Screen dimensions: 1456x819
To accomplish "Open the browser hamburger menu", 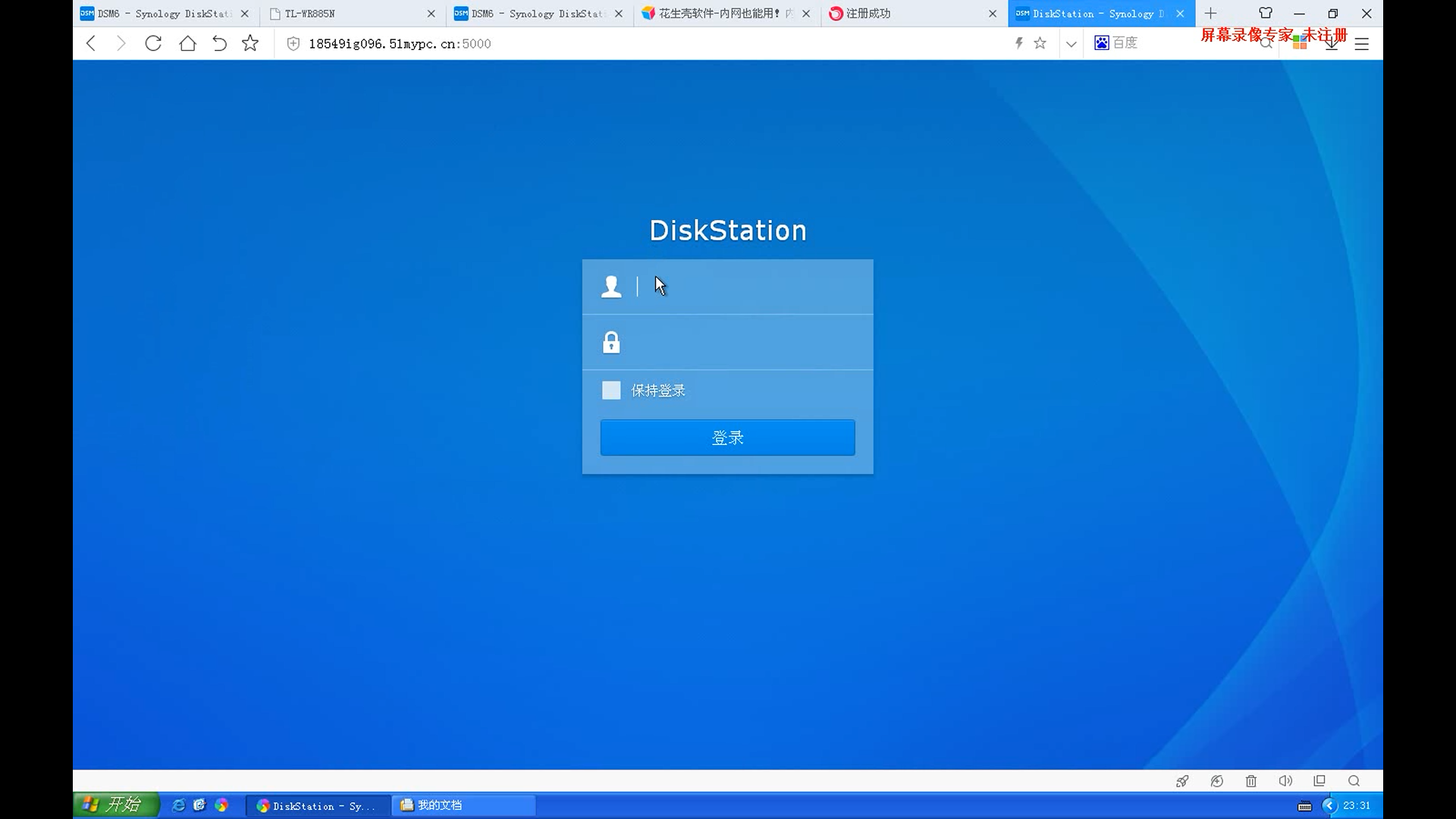I will (x=1362, y=44).
